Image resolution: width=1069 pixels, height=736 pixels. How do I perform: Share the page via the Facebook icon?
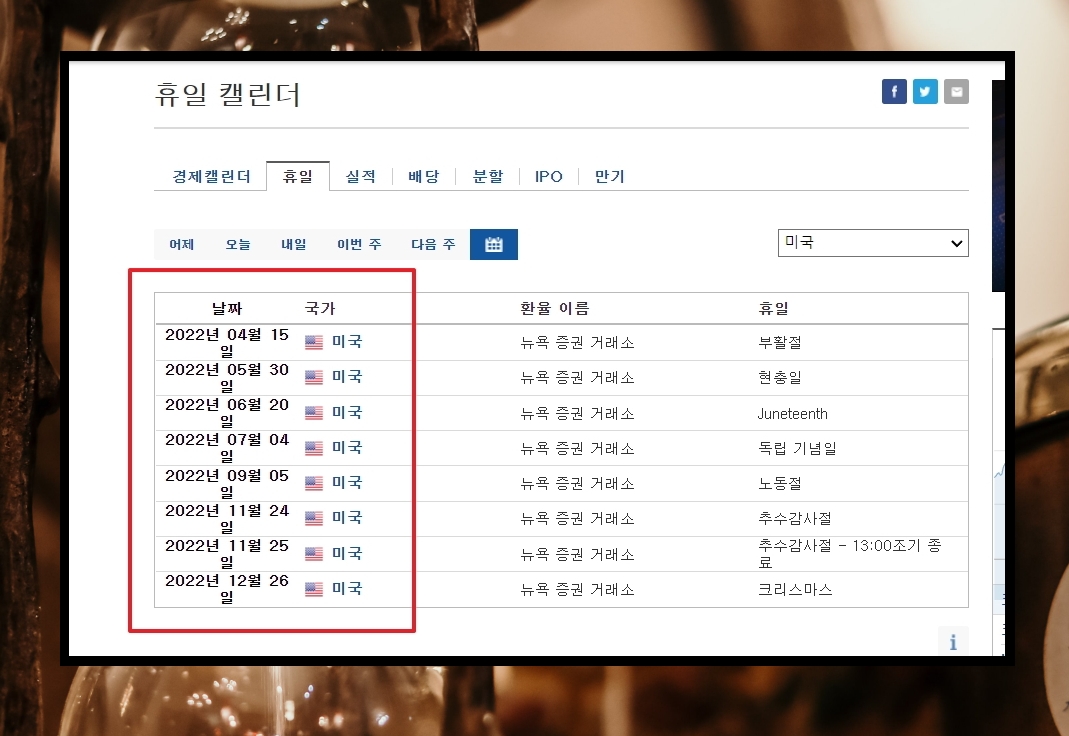coord(894,91)
